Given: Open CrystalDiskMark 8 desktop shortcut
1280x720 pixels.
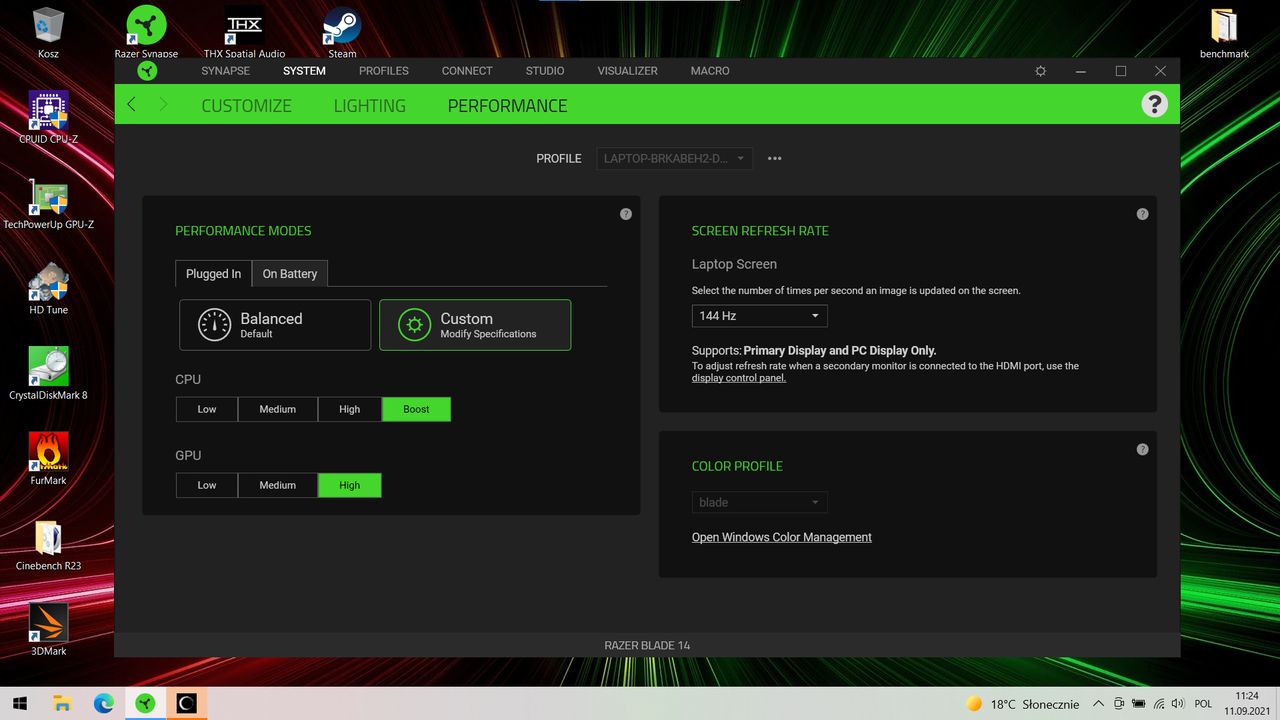Looking at the screenshot, I should pos(48,373).
